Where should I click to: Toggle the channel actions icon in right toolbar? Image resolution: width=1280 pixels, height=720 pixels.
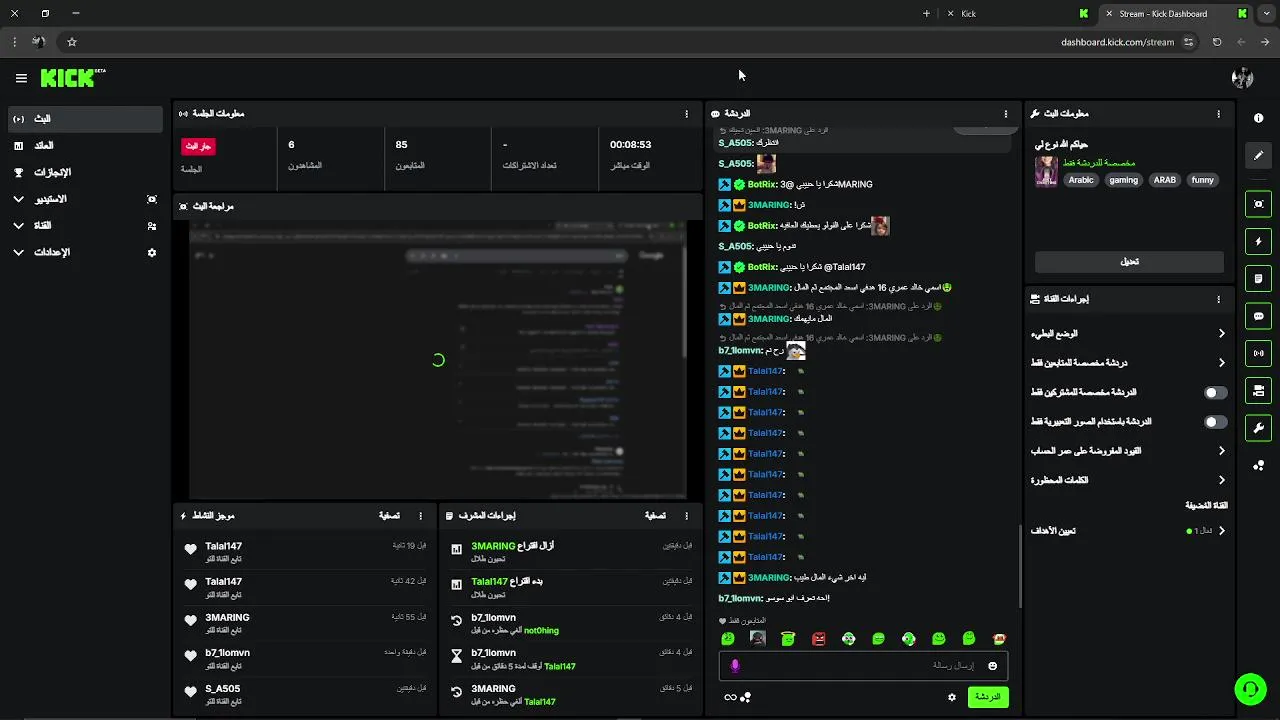click(1258, 390)
